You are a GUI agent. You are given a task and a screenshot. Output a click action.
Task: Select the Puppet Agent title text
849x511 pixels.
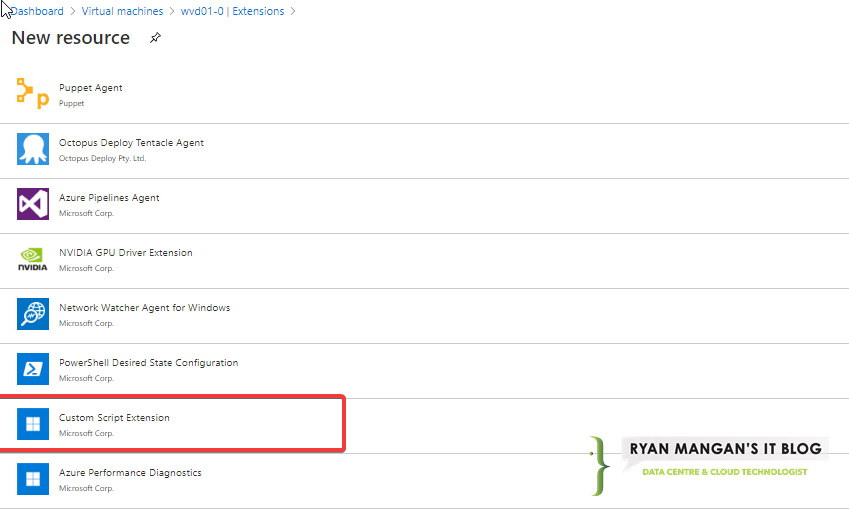pos(90,88)
